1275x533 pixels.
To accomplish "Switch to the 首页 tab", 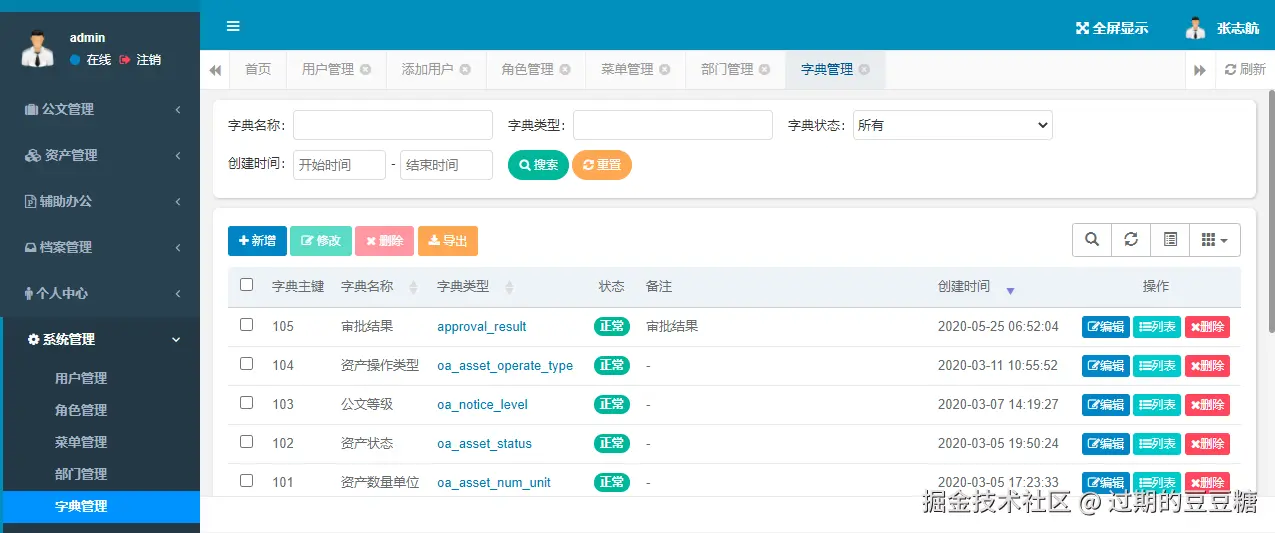I will [x=258, y=70].
